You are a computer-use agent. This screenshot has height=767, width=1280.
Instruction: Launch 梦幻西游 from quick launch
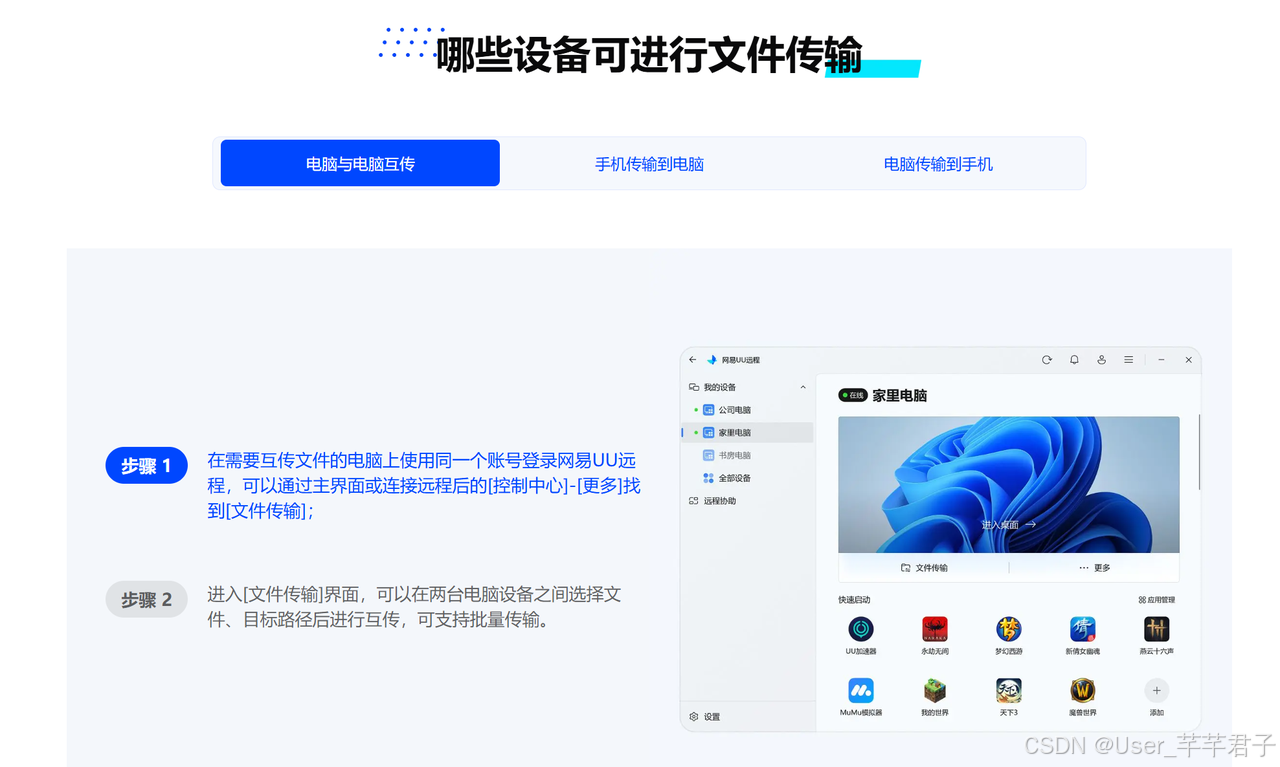[1008, 628]
